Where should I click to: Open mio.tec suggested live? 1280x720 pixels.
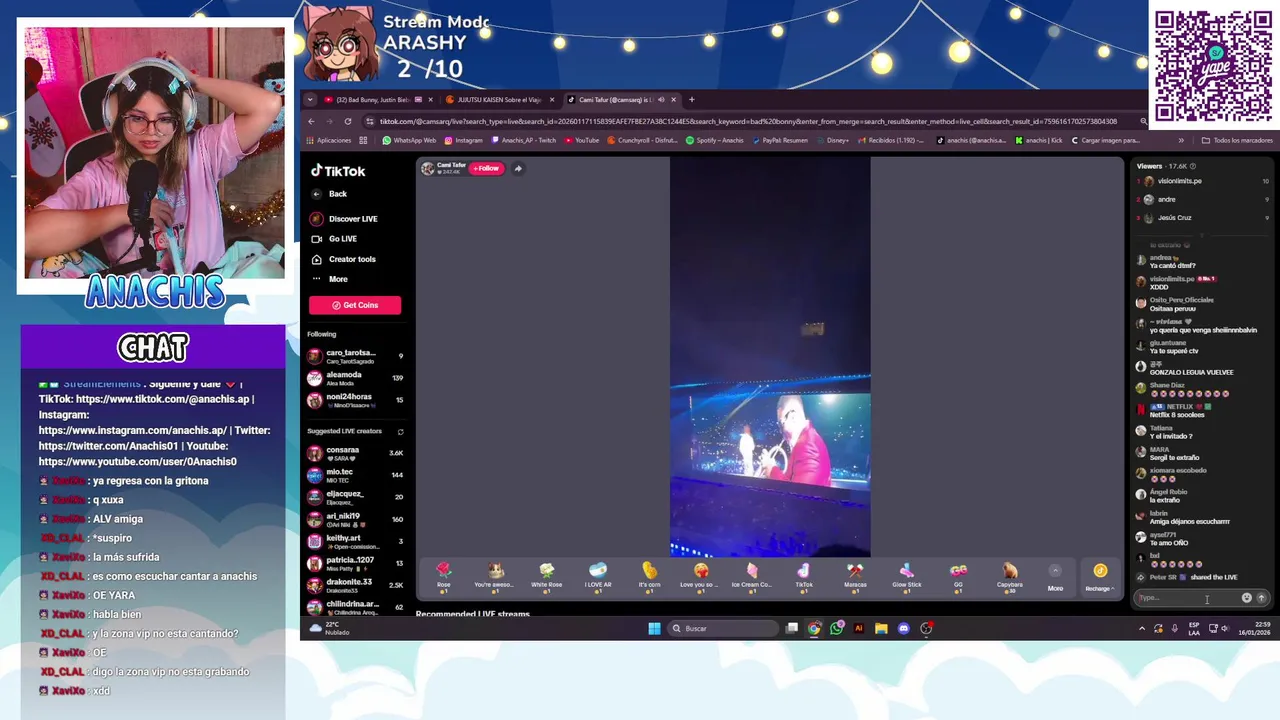(355, 475)
